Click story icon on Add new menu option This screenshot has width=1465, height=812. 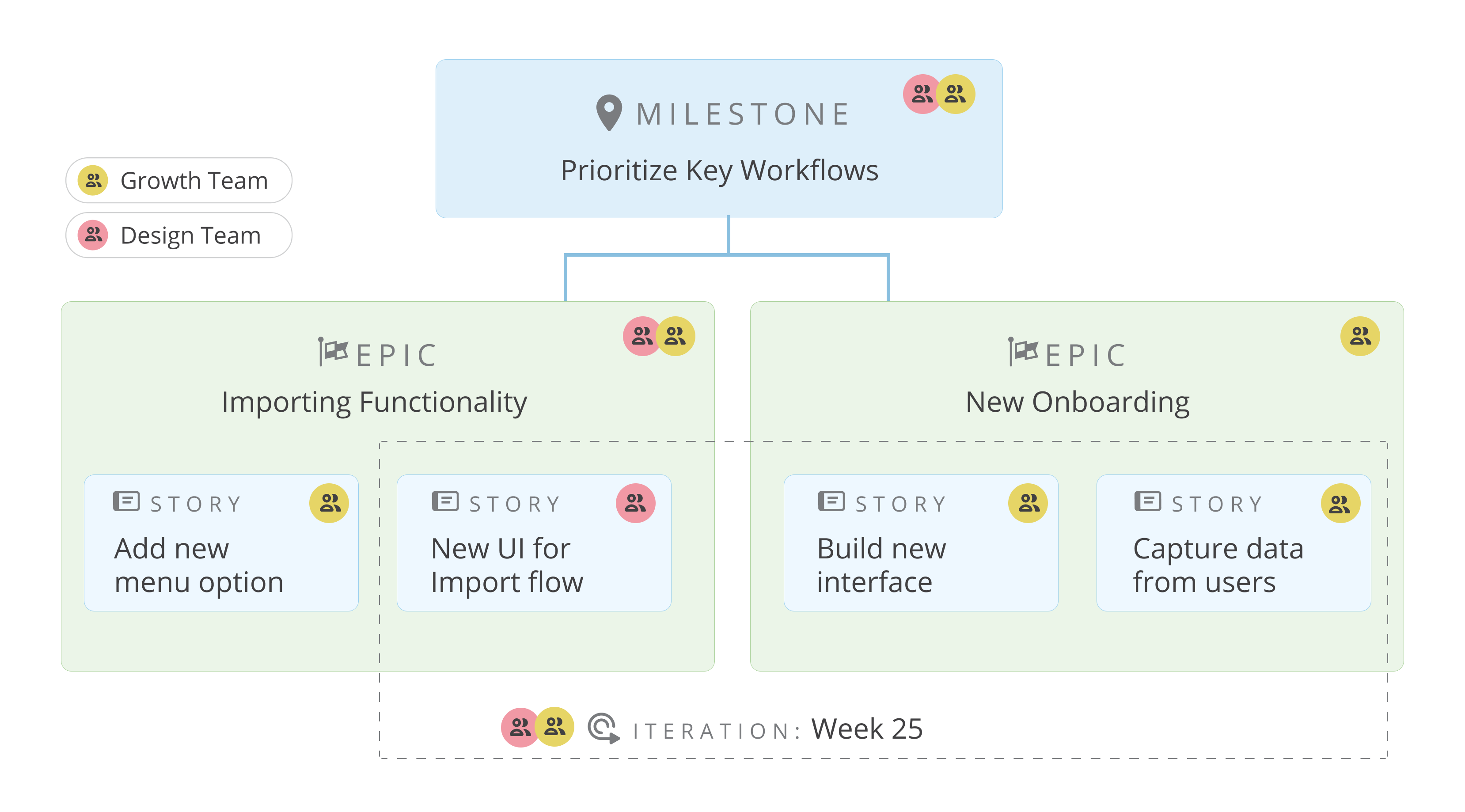click(x=126, y=501)
